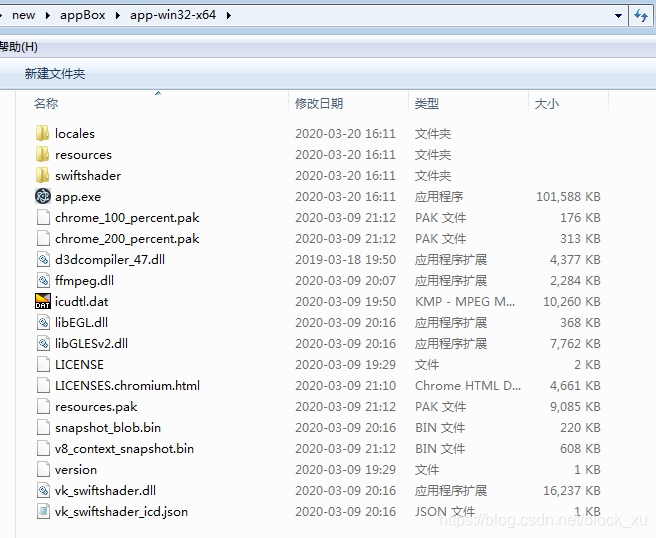Expand the arrow after appBox breadcrumb

point(118,15)
